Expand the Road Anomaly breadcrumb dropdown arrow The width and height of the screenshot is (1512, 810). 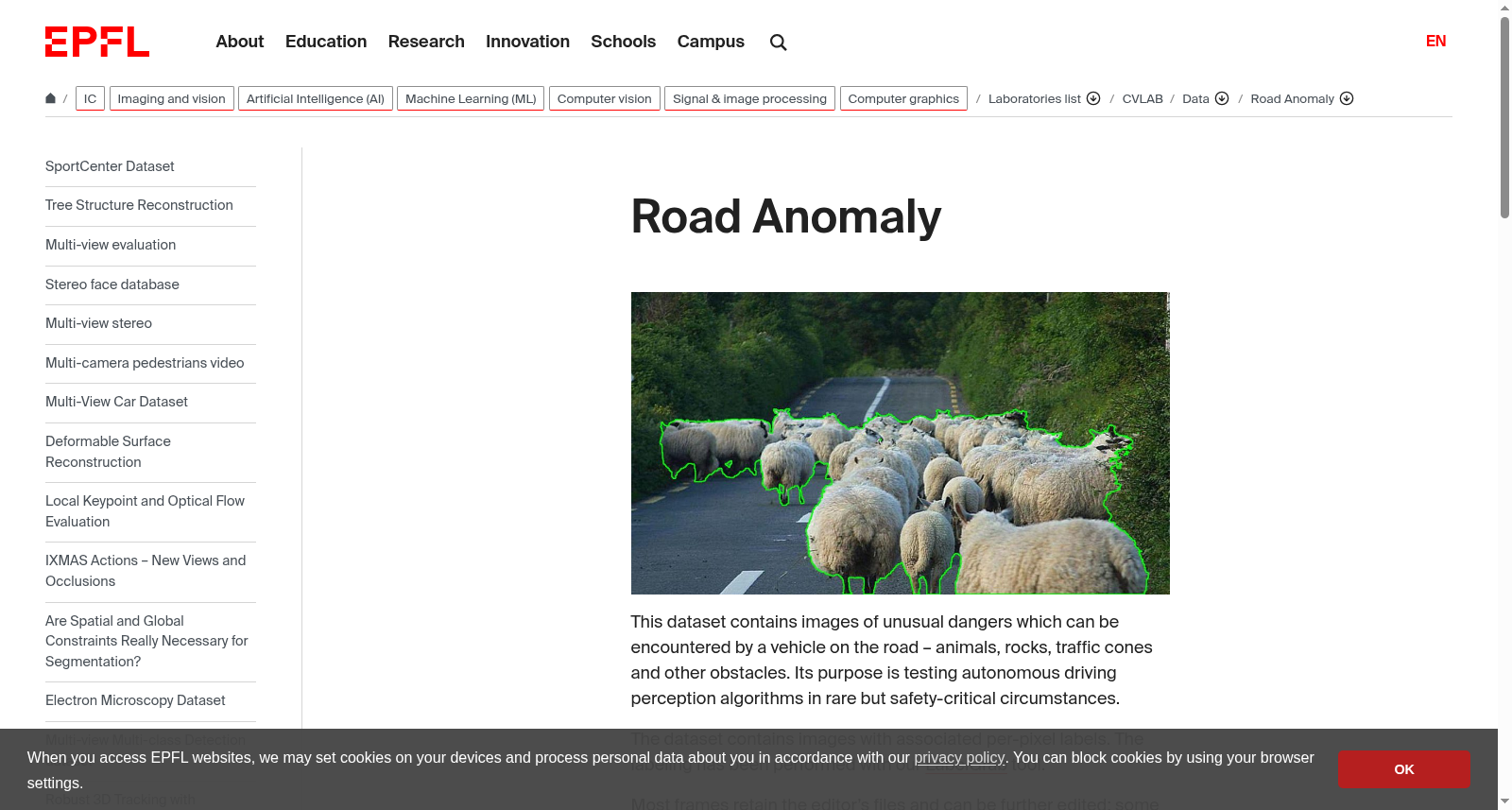[1347, 98]
